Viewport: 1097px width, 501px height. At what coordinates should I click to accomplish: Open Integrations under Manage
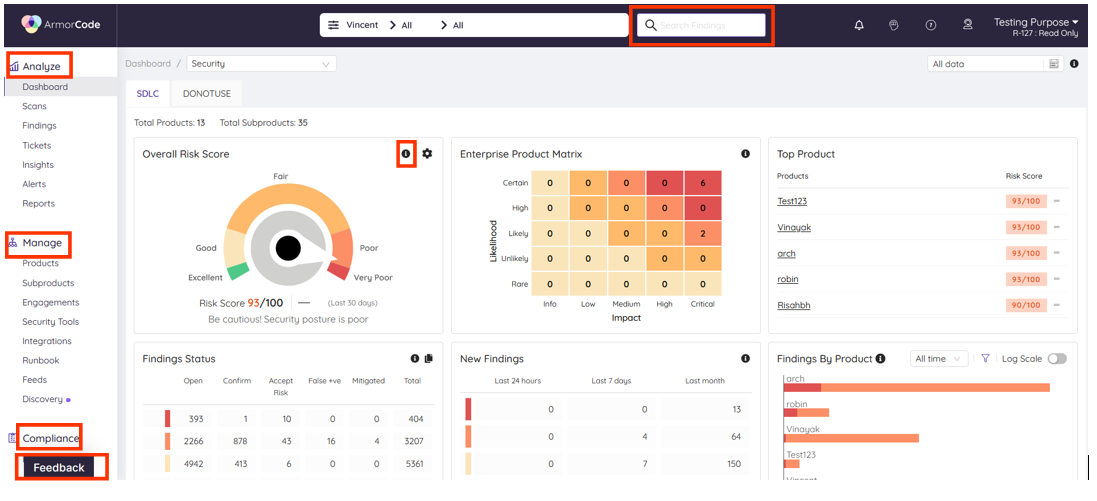pos(47,341)
